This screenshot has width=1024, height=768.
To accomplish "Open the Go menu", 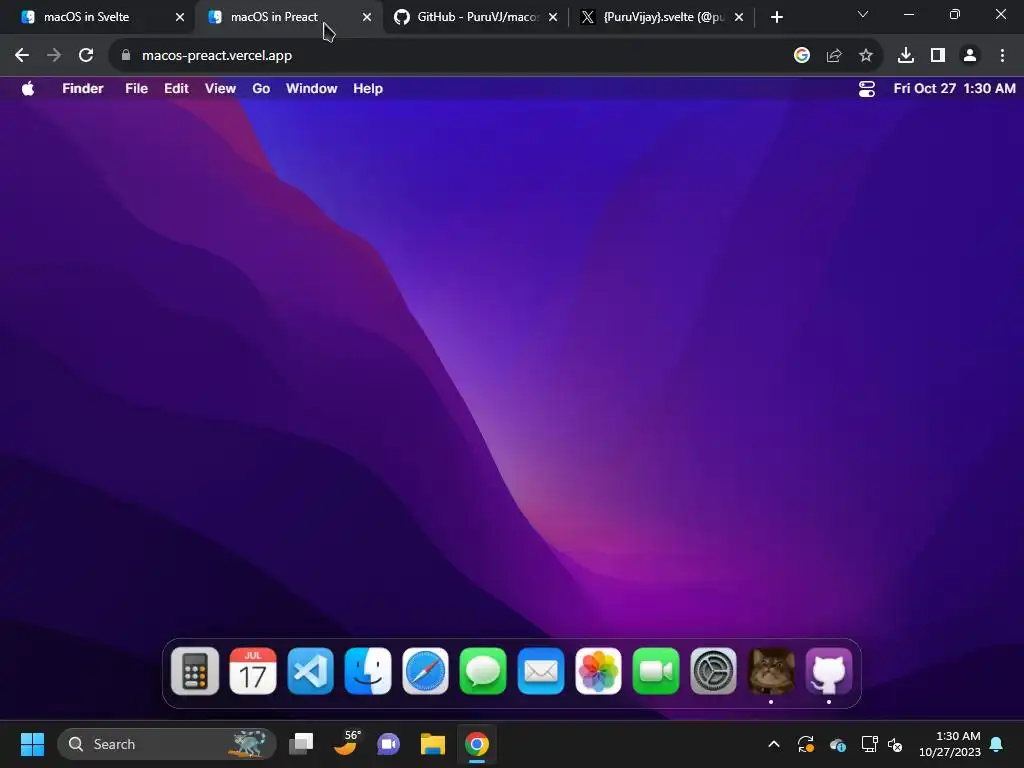I will click(x=261, y=88).
